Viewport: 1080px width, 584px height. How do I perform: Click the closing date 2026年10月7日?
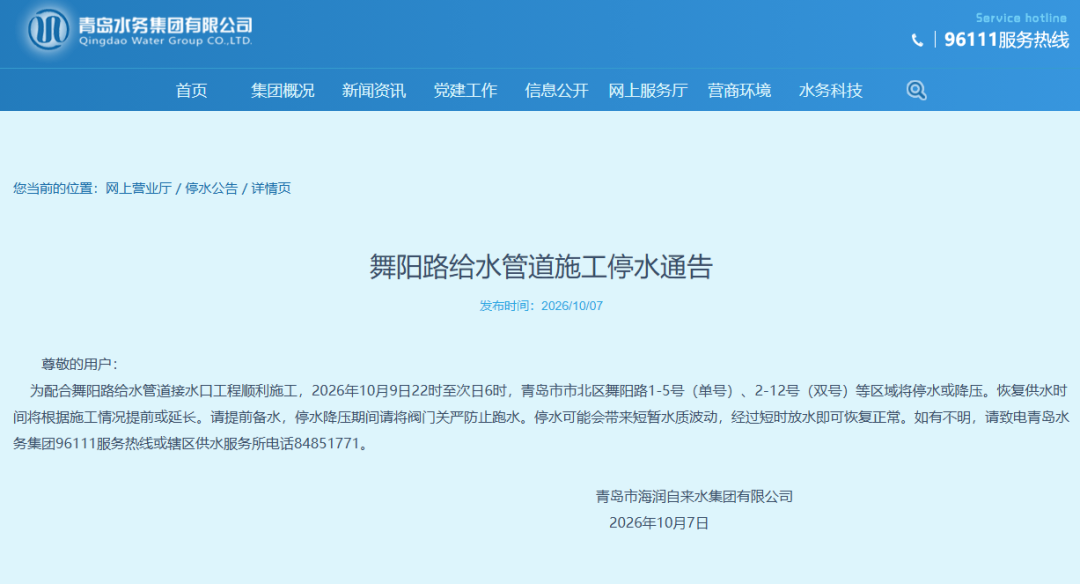tap(658, 523)
